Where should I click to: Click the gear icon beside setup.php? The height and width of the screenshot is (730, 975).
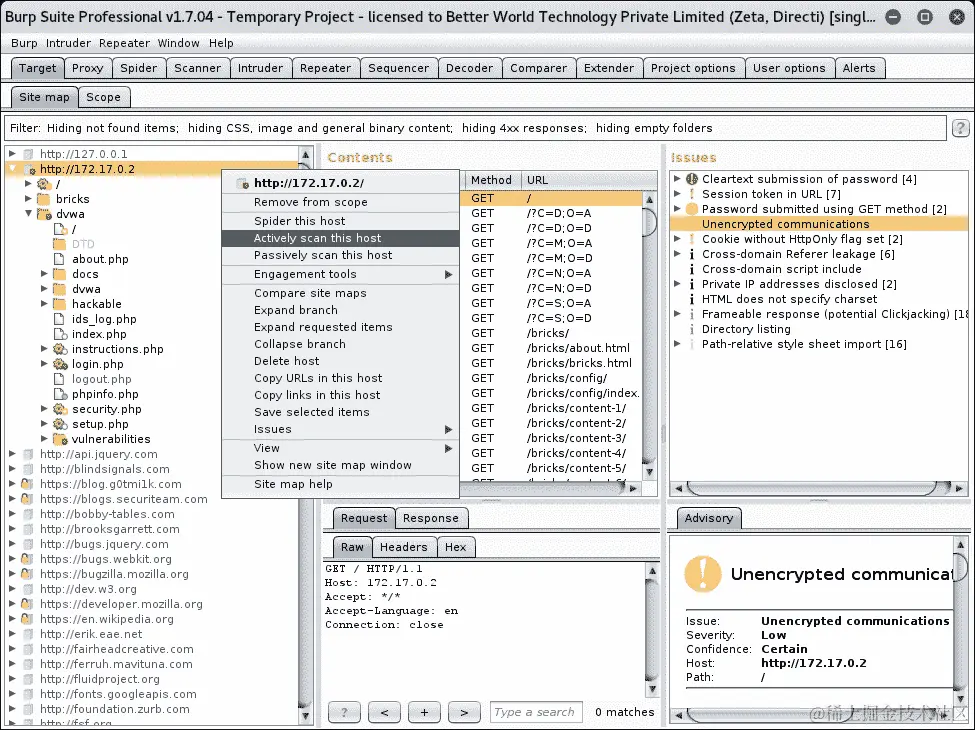(x=60, y=424)
